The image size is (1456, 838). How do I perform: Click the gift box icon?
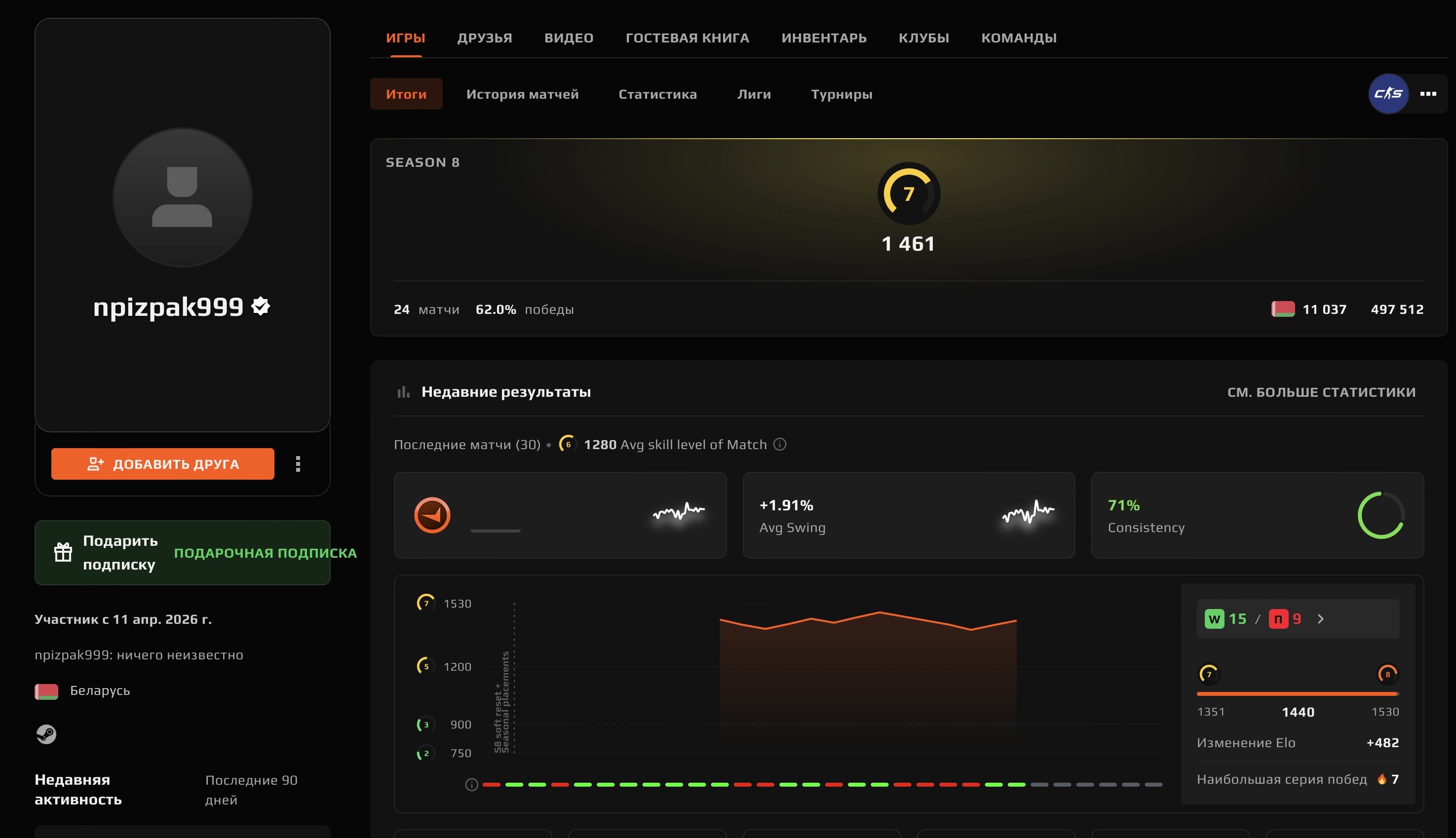pos(63,553)
